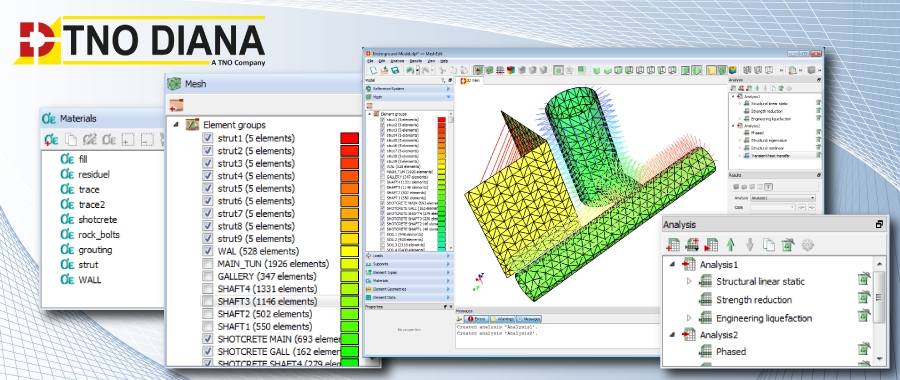Click the scroll-down arrow in Analysis panel
The height and width of the screenshot is (380, 900).
click(879, 358)
